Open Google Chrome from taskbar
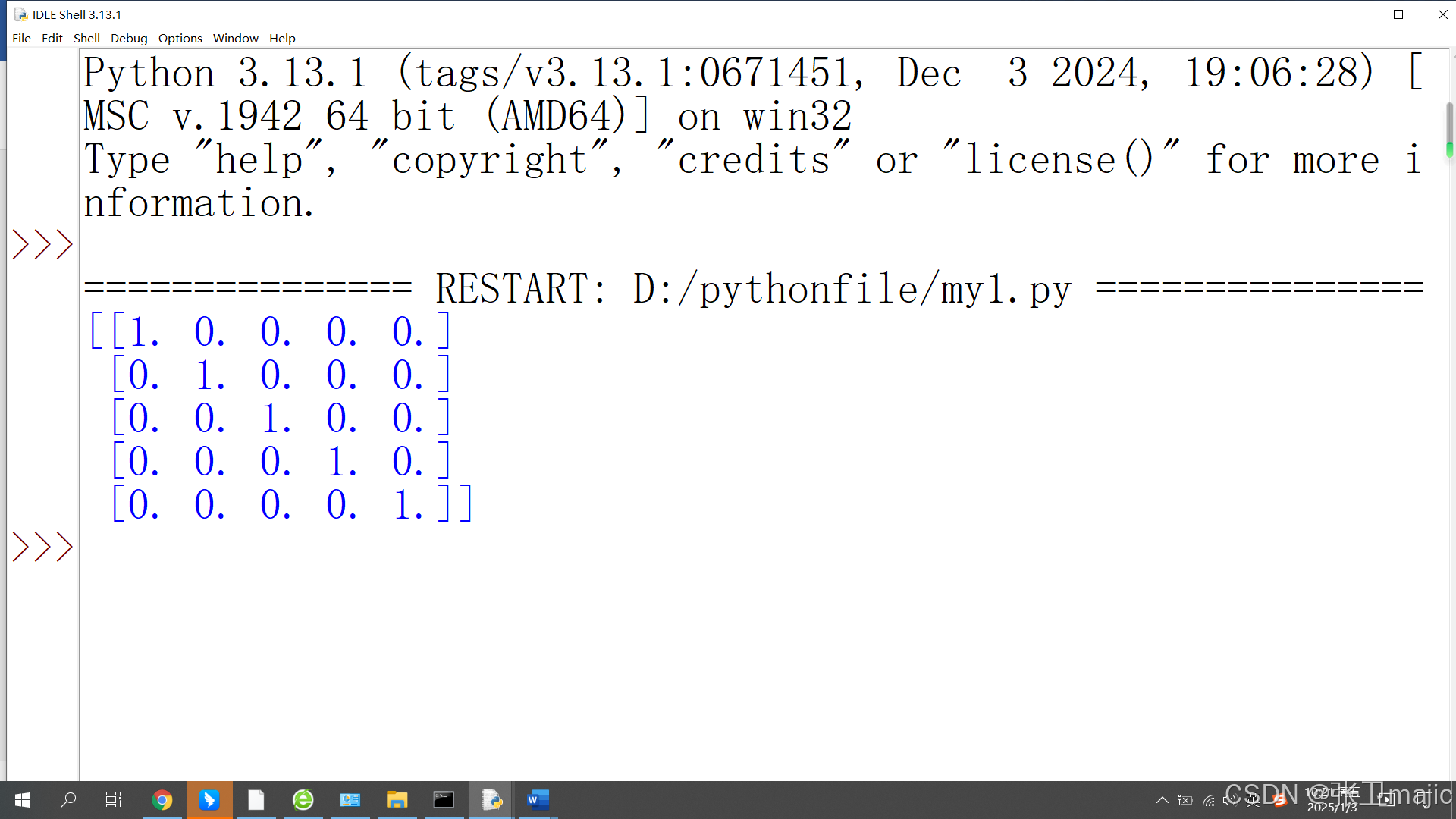1456x819 pixels. 162,799
